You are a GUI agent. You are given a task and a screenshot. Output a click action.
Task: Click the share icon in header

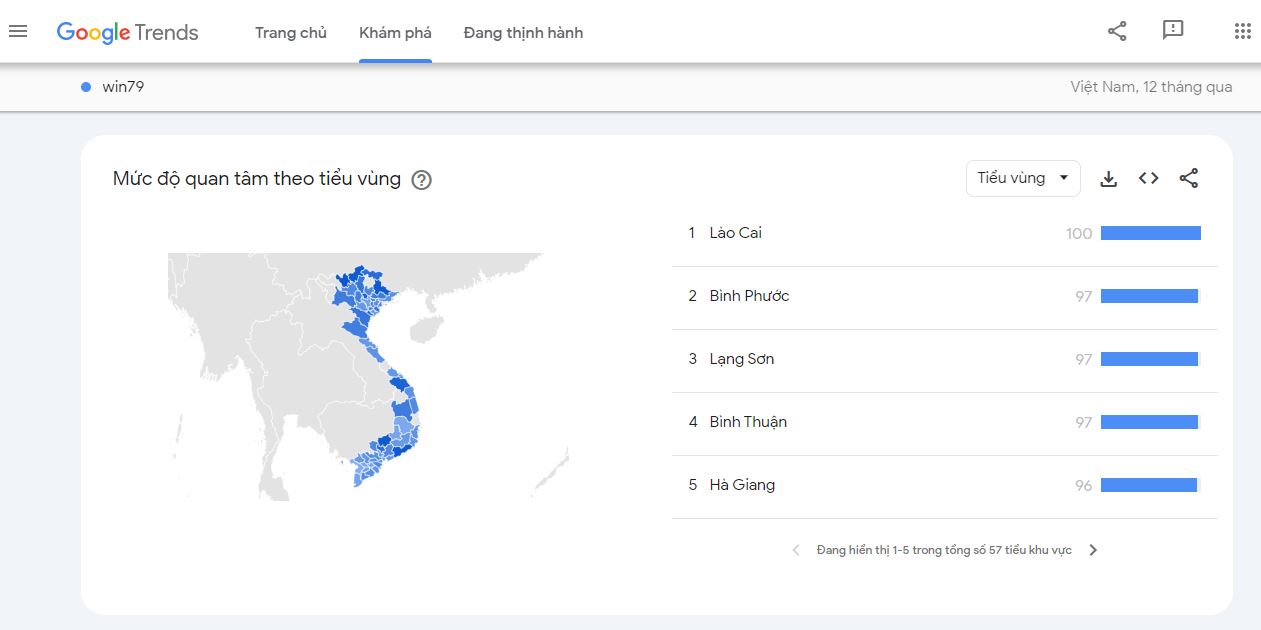click(1117, 32)
